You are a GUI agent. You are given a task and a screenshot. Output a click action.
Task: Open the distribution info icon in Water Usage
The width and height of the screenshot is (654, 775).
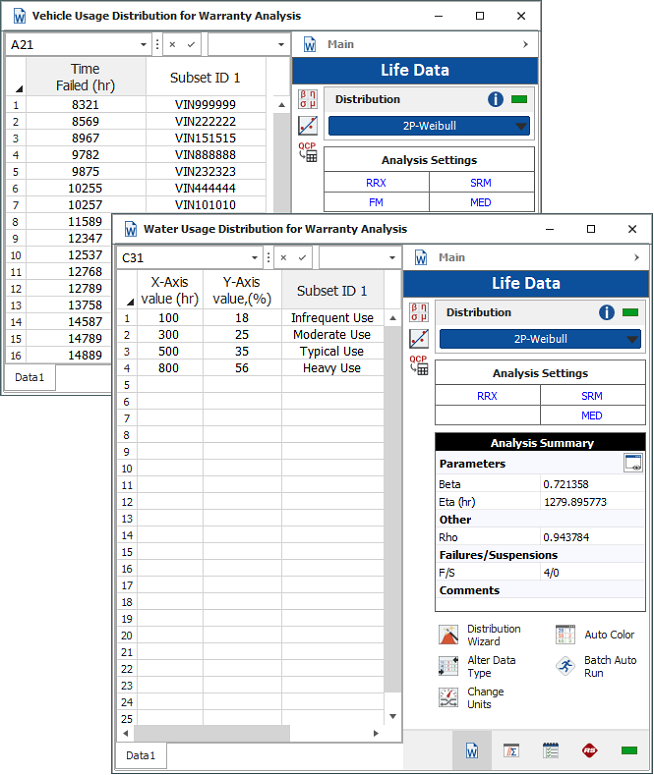point(606,313)
